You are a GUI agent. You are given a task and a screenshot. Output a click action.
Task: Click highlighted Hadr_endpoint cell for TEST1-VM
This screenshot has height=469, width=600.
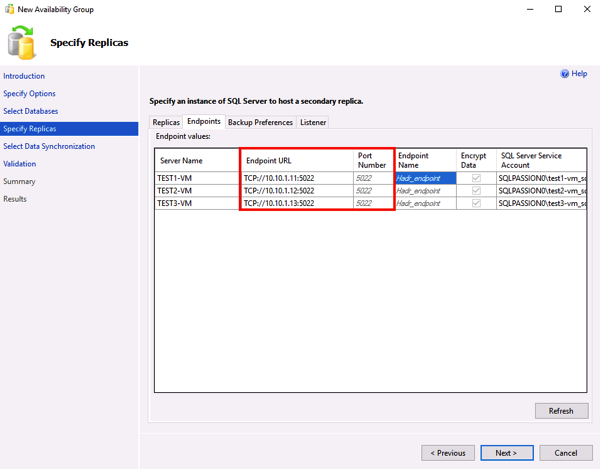(x=426, y=178)
